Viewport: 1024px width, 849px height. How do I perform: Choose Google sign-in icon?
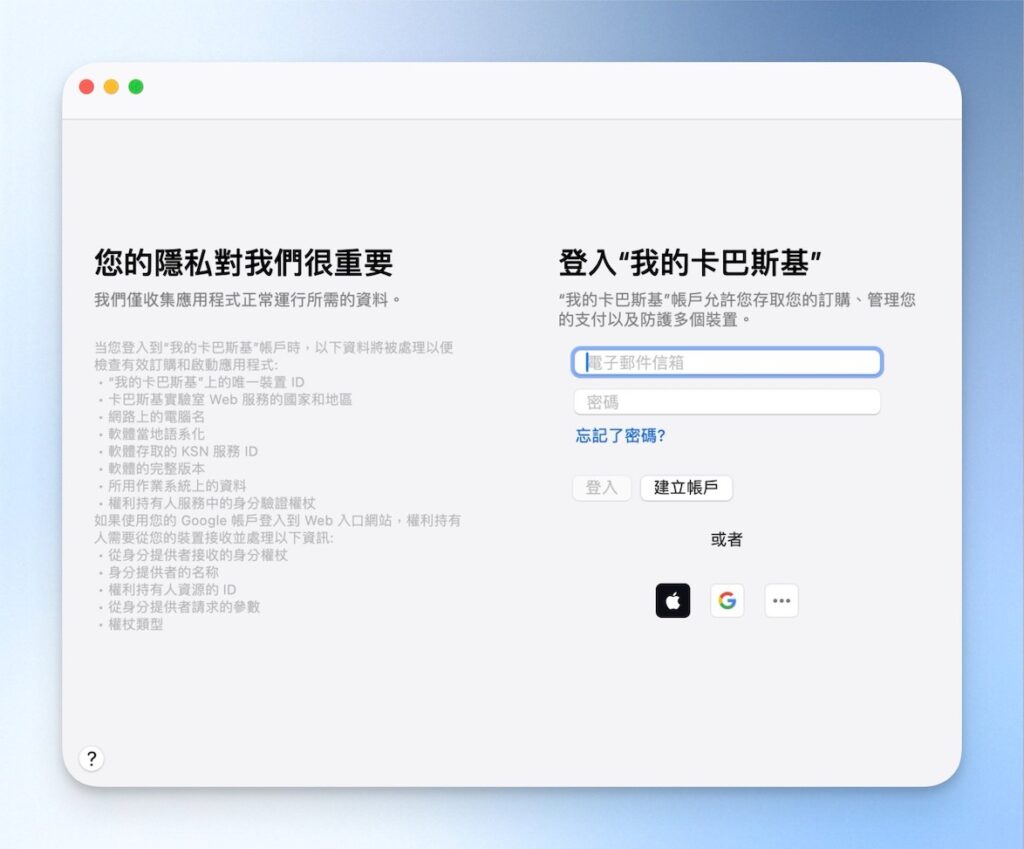point(727,600)
